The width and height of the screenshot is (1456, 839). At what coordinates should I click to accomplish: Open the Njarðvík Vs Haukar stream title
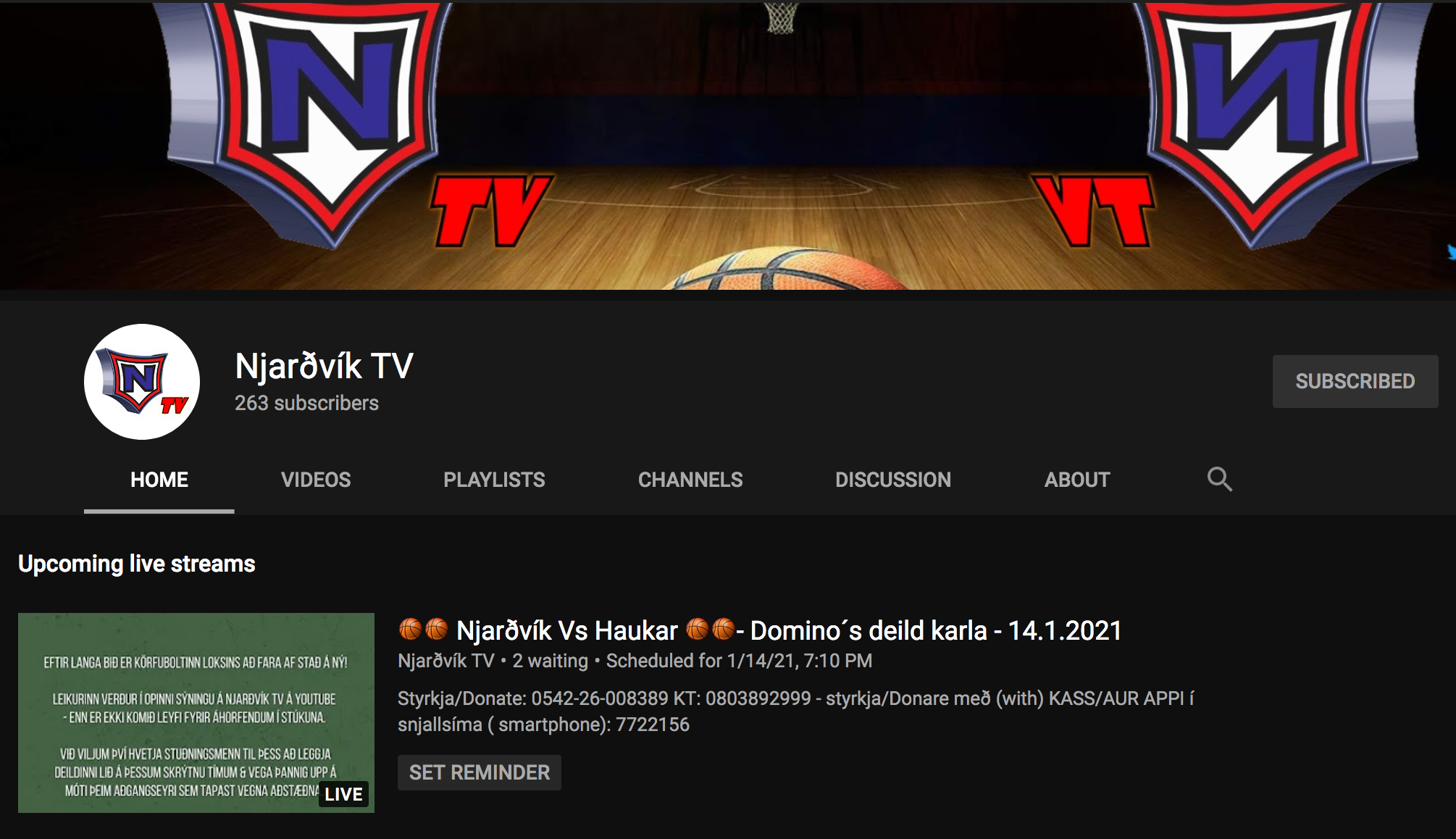(760, 630)
